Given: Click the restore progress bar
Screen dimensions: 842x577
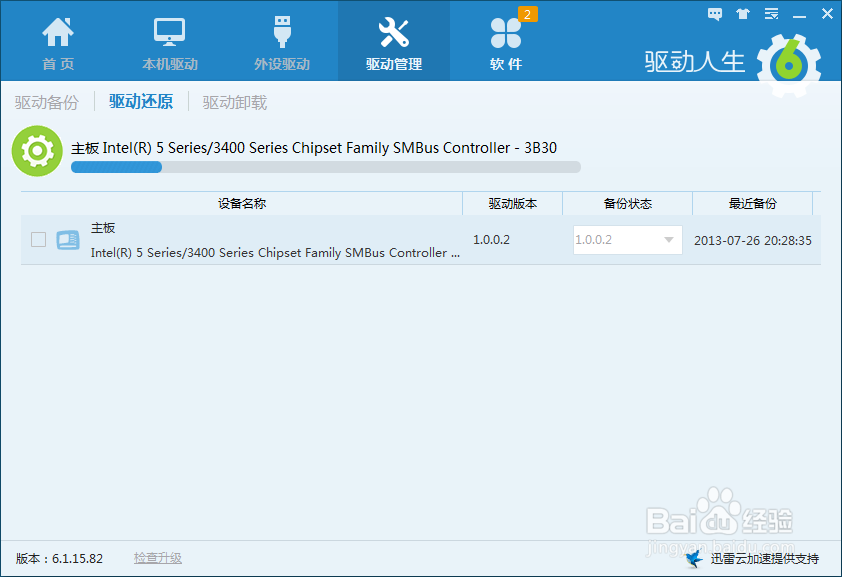Looking at the screenshot, I should [326, 167].
